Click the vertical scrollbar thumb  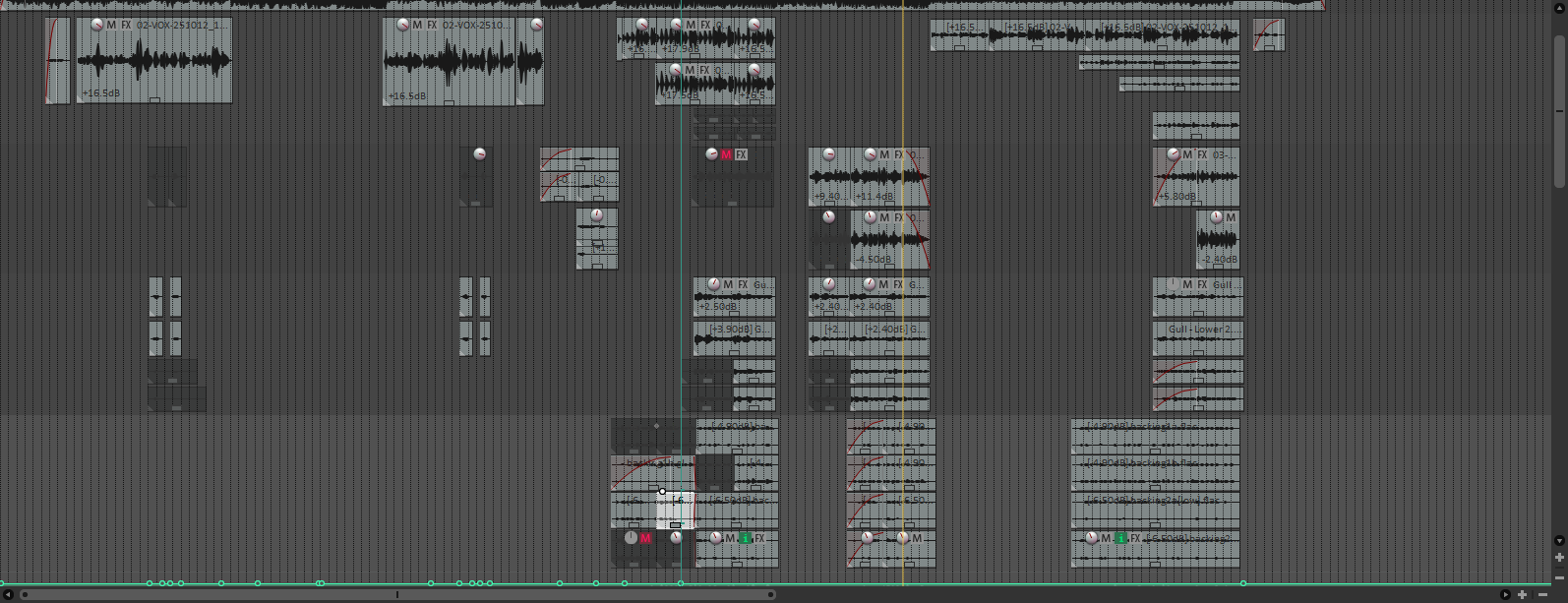[x=1559, y=109]
